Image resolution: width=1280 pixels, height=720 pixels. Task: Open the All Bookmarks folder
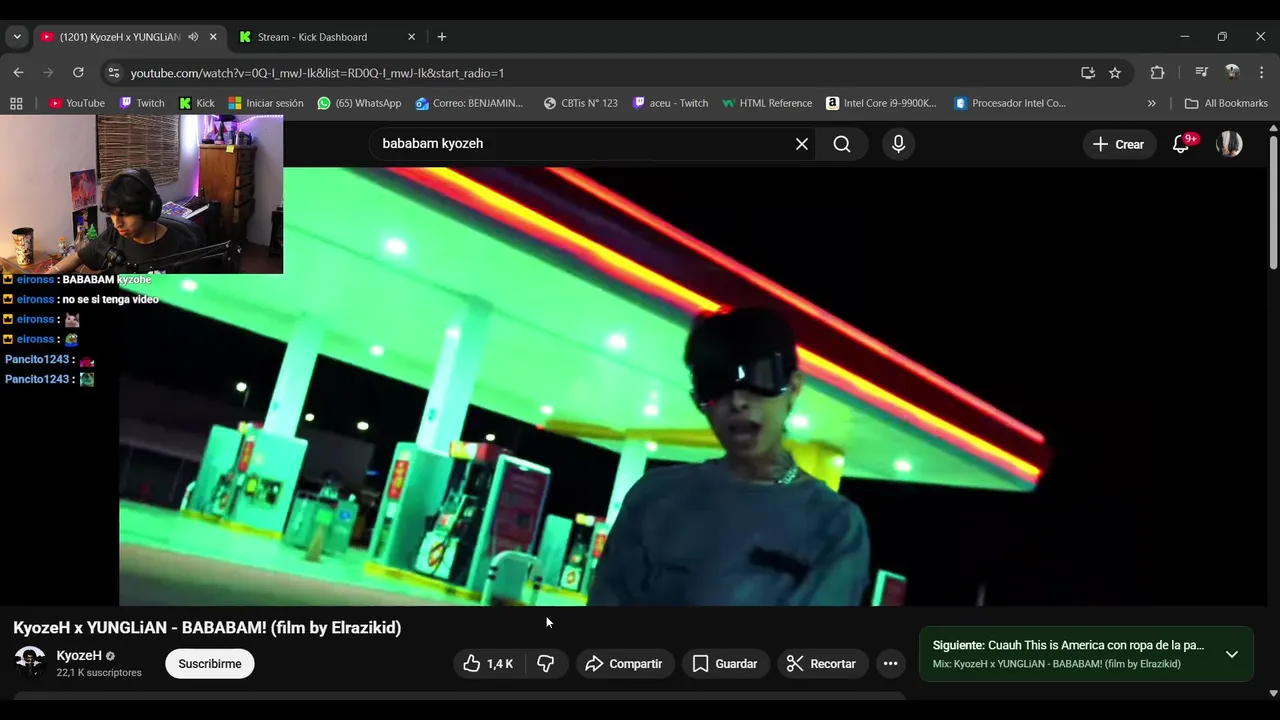tap(1226, 103)
